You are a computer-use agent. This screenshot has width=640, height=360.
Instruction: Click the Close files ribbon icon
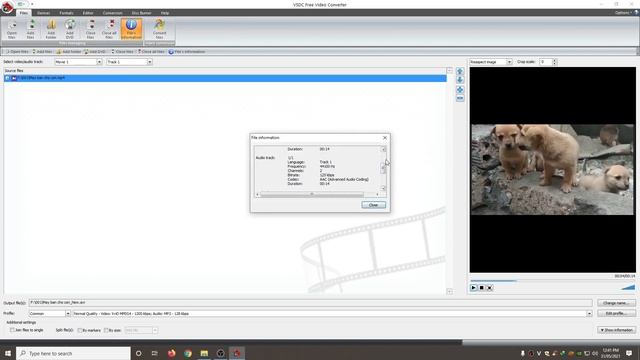[x=91, y=29]
